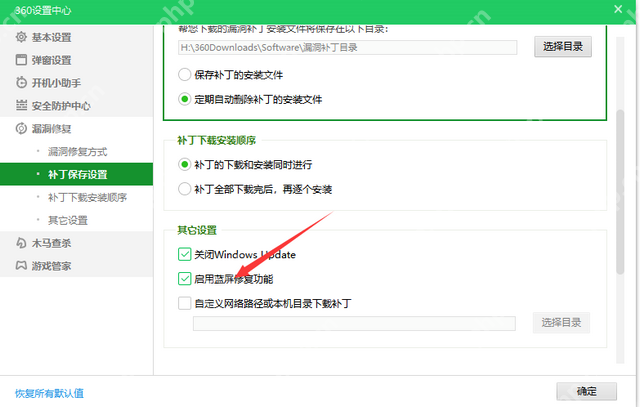Go to 补丁下载安装顺序 sidebar sub-item
Viewport: 640px width, 407px height.
(x=87, y=197)
